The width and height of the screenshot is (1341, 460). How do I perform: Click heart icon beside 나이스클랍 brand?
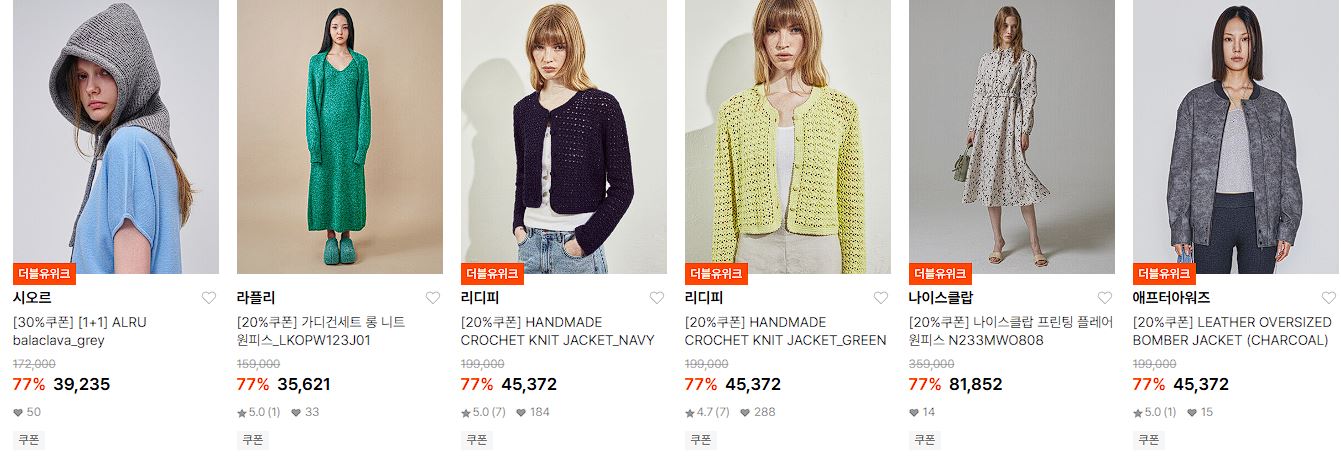(x=1105, y=298)
